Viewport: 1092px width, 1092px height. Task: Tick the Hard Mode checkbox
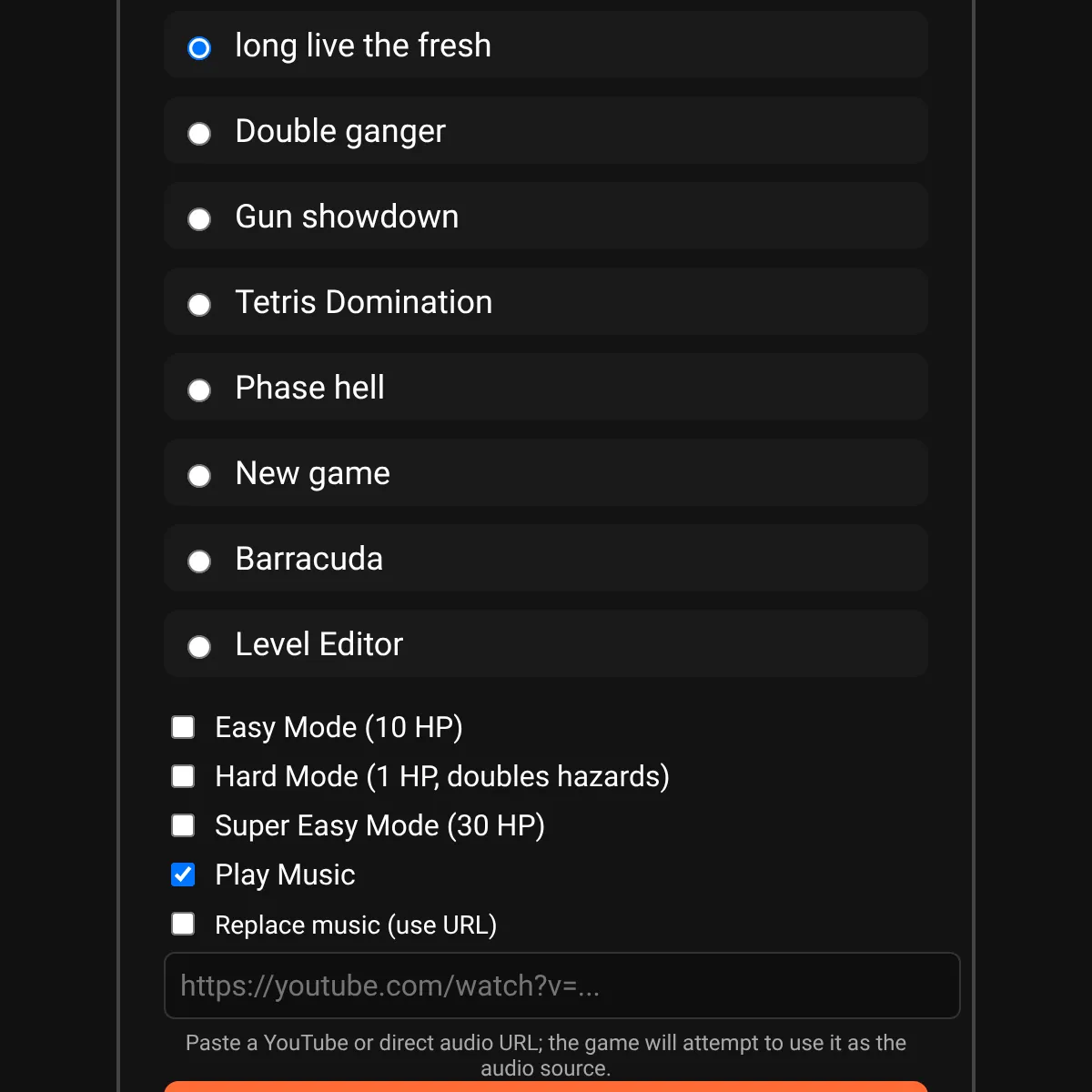click(x=184, y=776)
